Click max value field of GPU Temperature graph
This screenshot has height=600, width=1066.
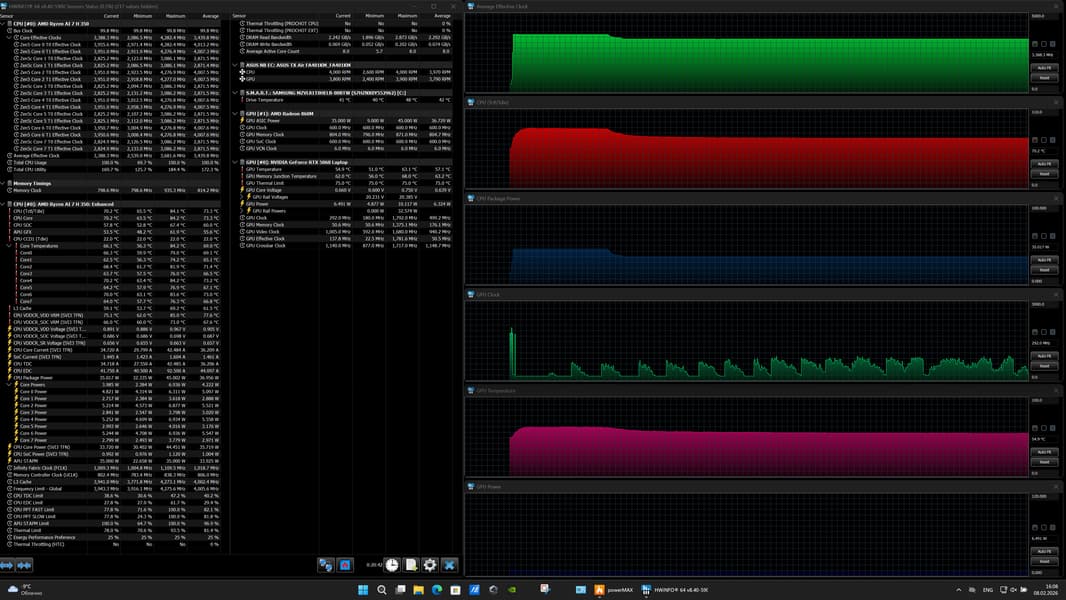tap(1044, 400)
